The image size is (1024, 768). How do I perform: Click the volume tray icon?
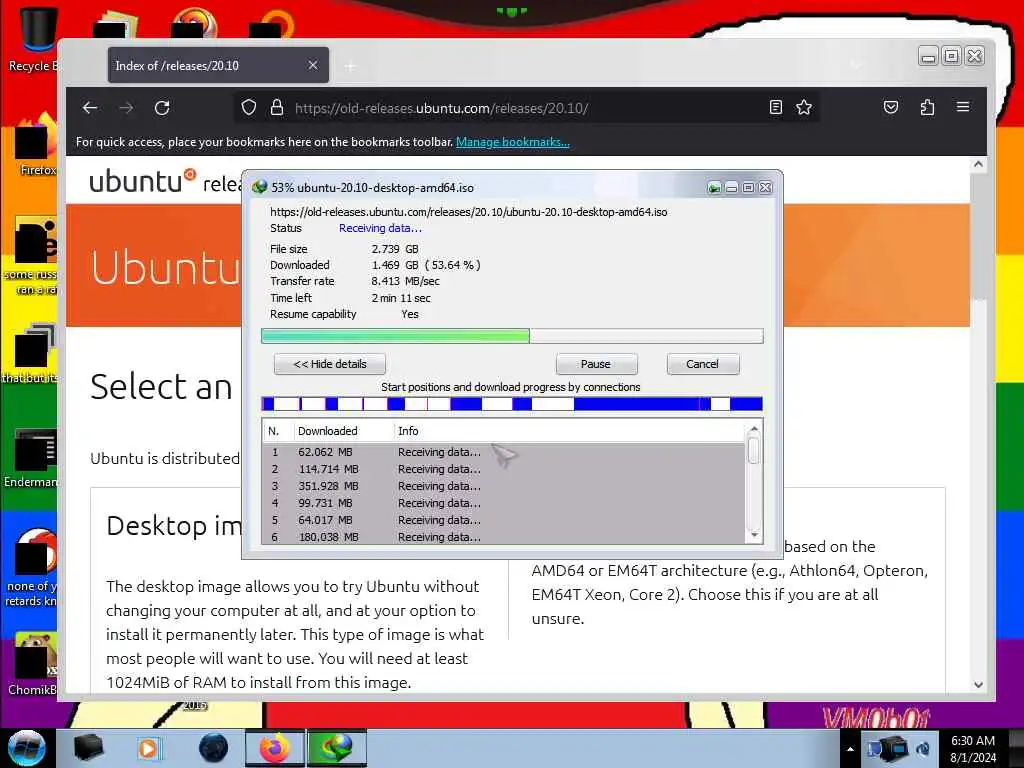[x=923, y=749]
